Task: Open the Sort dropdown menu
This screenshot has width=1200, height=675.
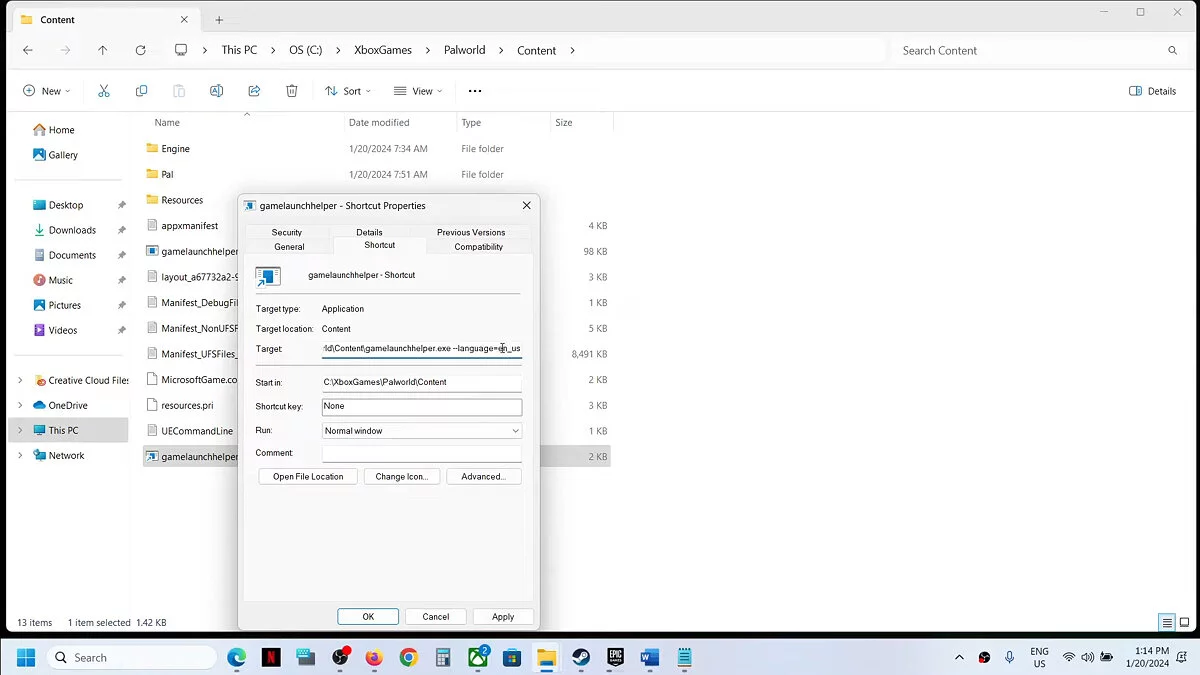Action: (x=347, y=91)
